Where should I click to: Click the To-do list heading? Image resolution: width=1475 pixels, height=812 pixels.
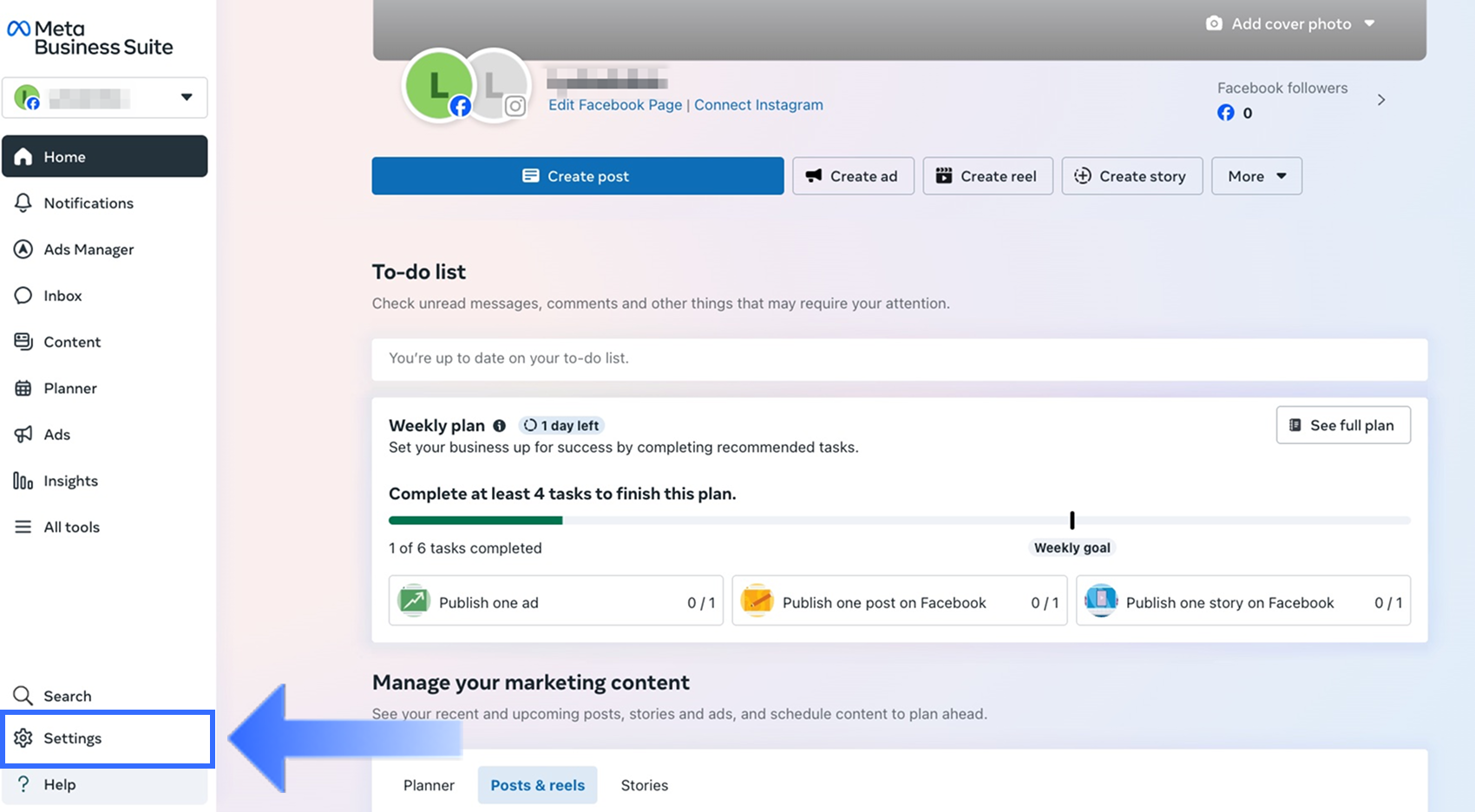tap(419, 272)
